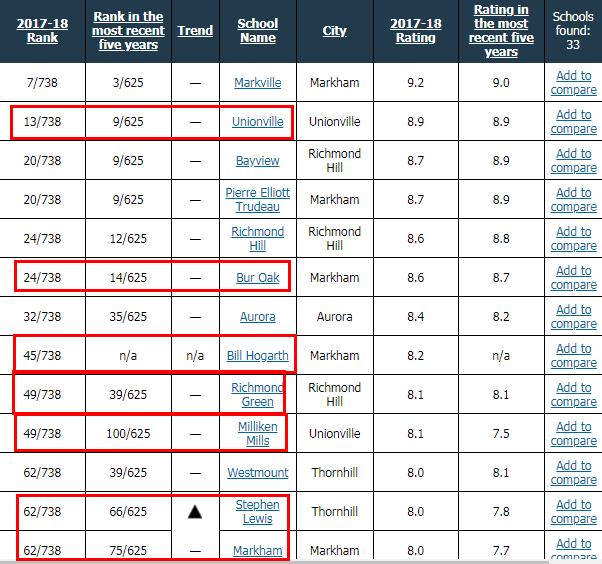602x564 pixels.
Task: Click the 2017-18 Rating column header
Action: pos(415,30)
